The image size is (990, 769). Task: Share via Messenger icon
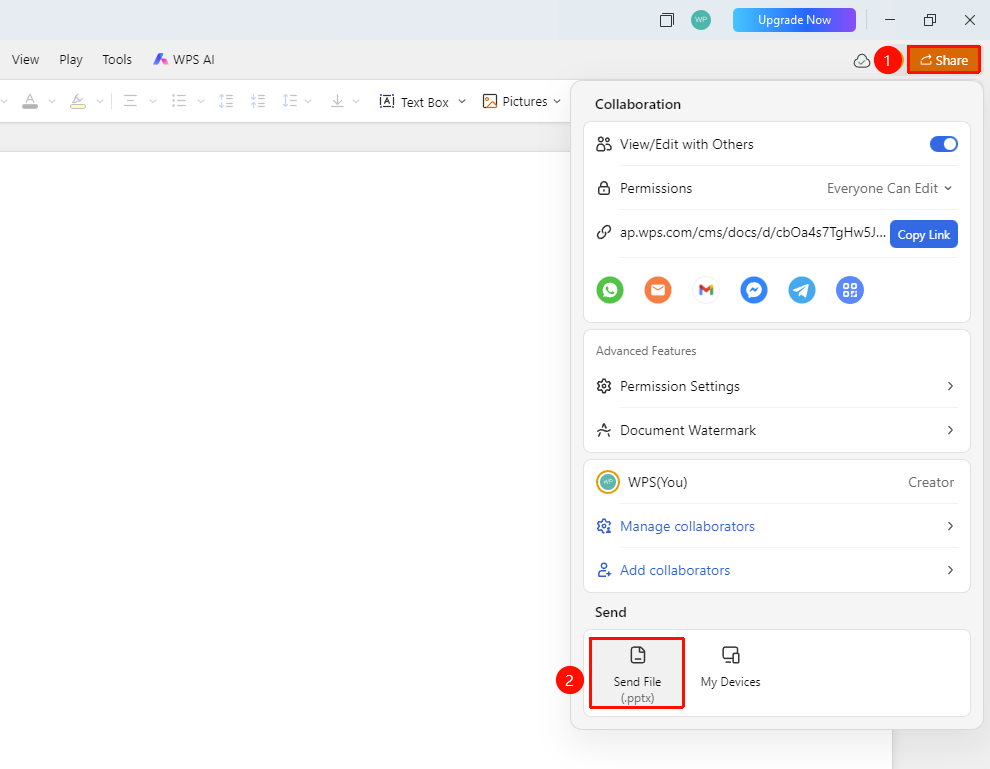tap(754, 290)
